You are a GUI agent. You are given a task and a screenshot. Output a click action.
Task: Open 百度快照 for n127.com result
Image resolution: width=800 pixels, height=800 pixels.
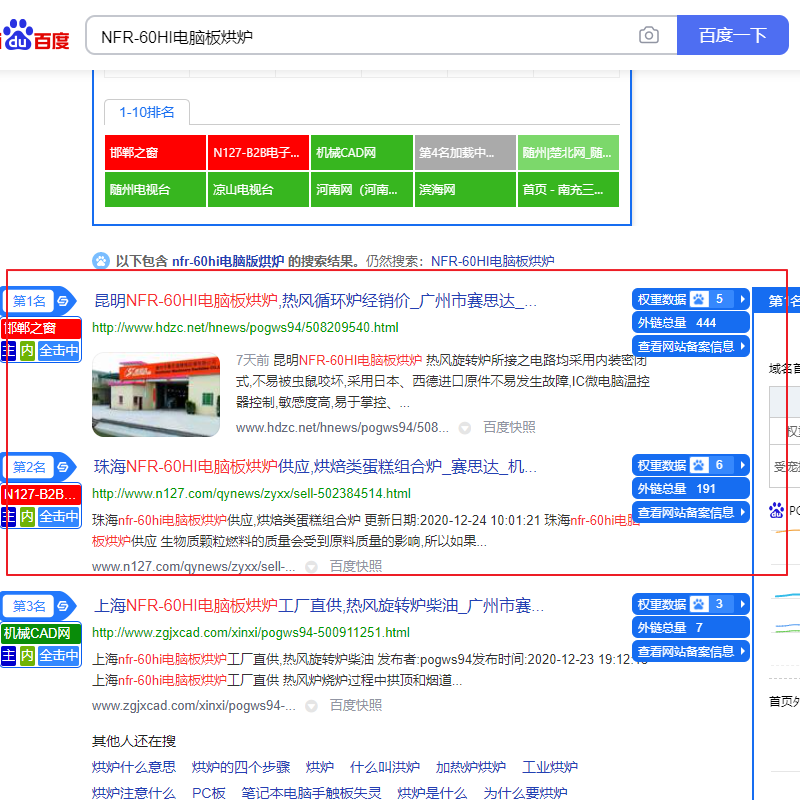tap(356, 566)
